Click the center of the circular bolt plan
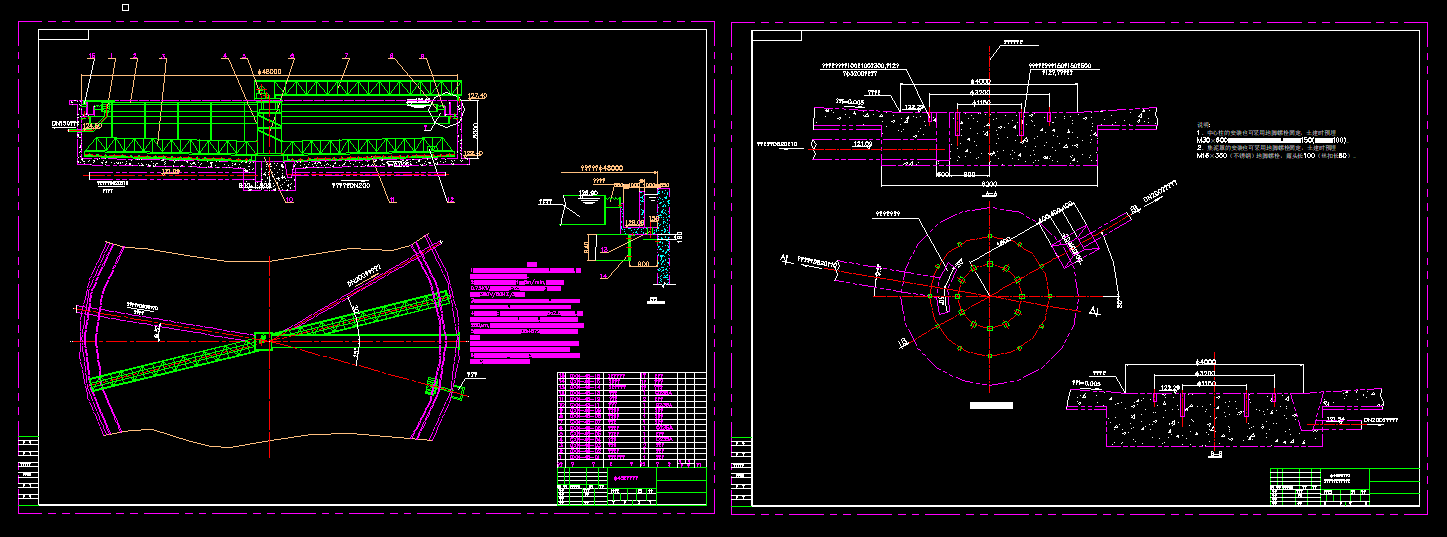 click(x=987, y=296)
